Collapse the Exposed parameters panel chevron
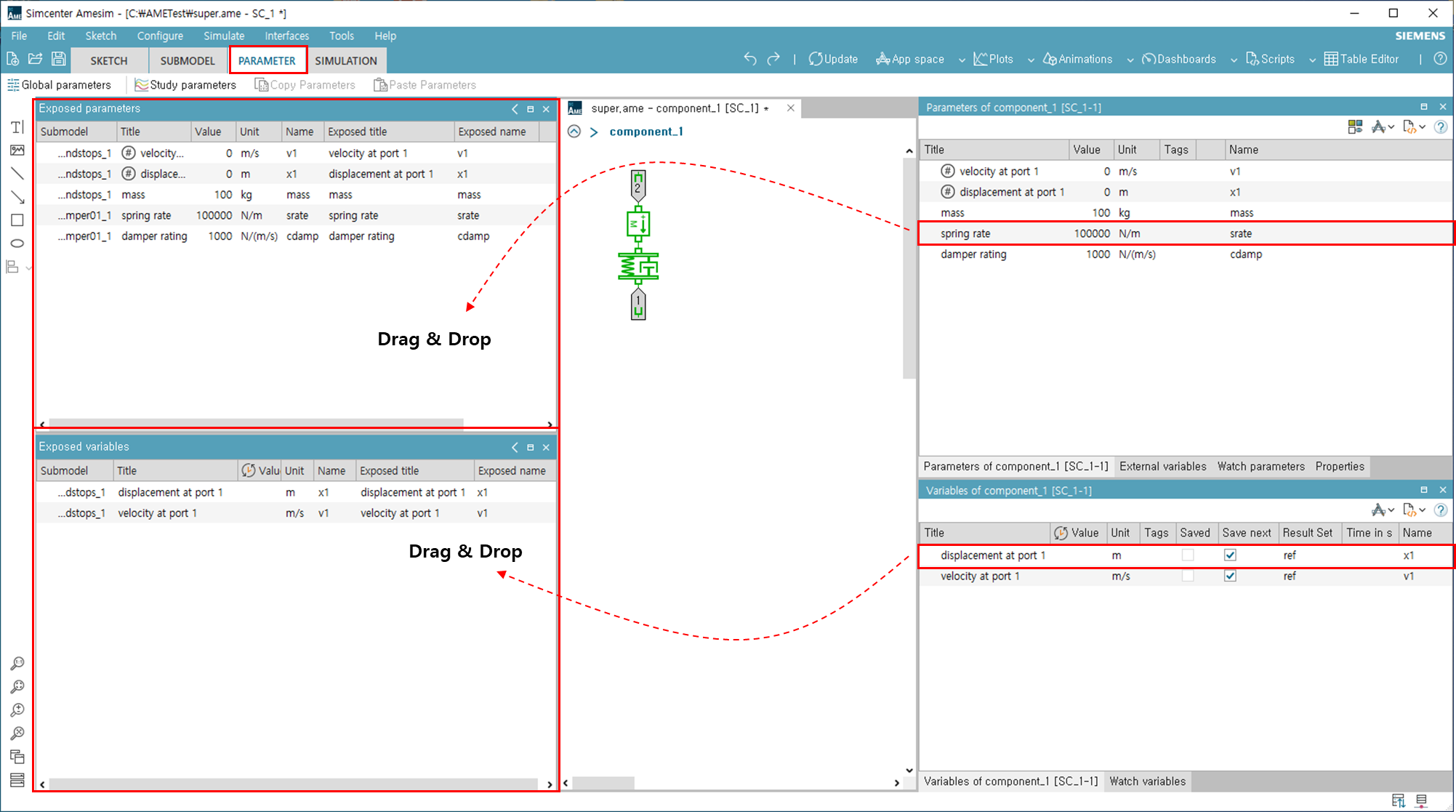The width and height of the screenshot is (1456, 812). (x=515, y=109)
